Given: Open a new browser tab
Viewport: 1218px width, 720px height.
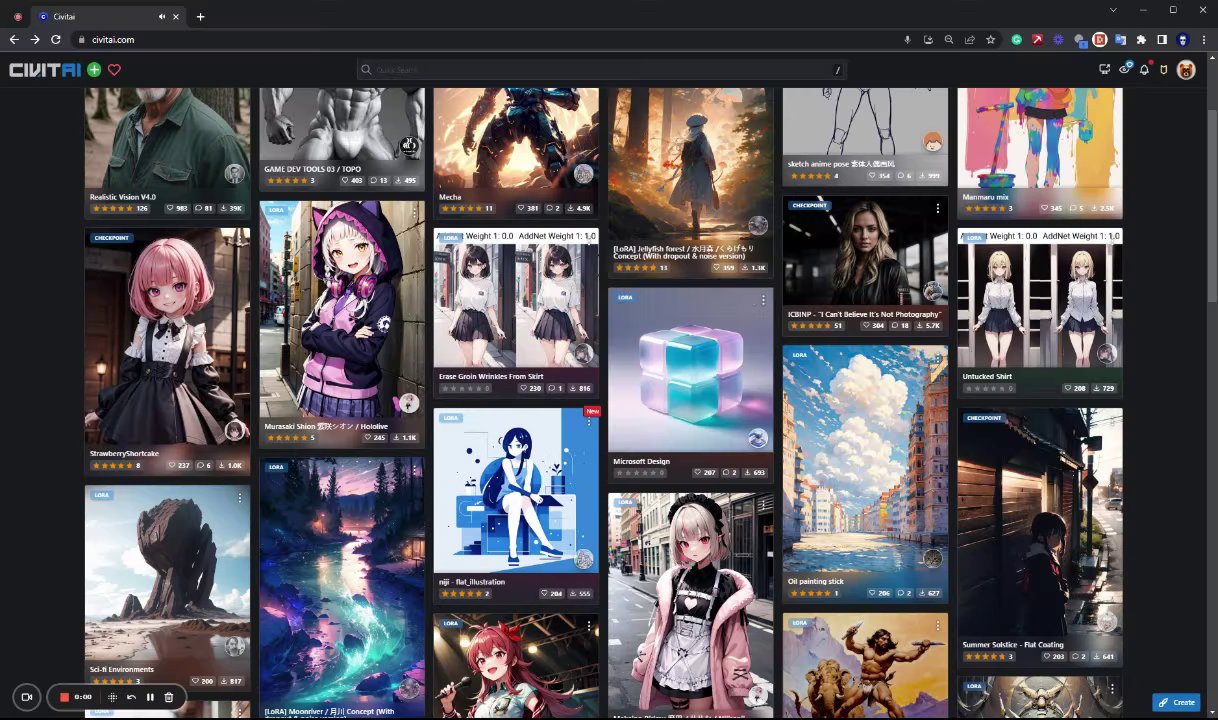Looking at the screenshot, I should tap(200, 17).
